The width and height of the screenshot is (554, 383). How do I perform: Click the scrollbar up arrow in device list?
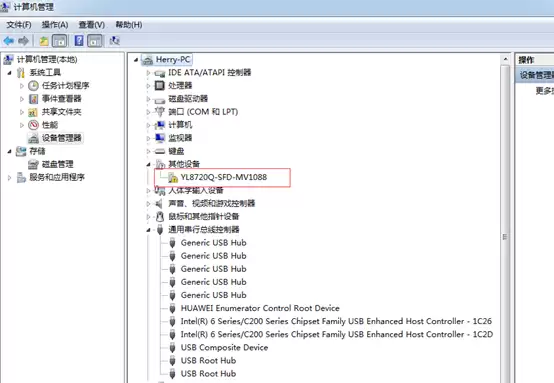click(x=506, y=60)
